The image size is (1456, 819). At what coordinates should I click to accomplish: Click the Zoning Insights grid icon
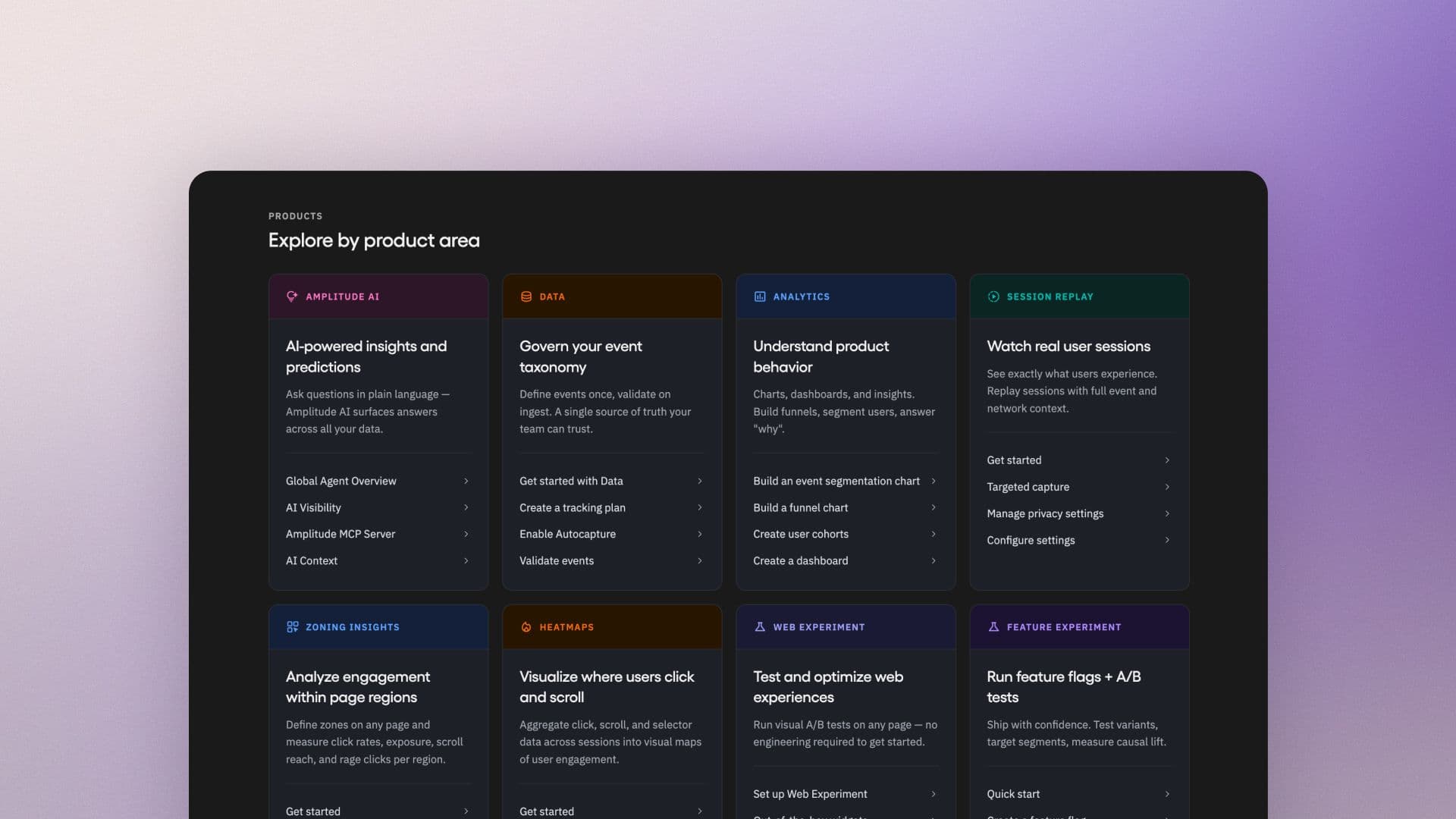[x=292, y=627]
